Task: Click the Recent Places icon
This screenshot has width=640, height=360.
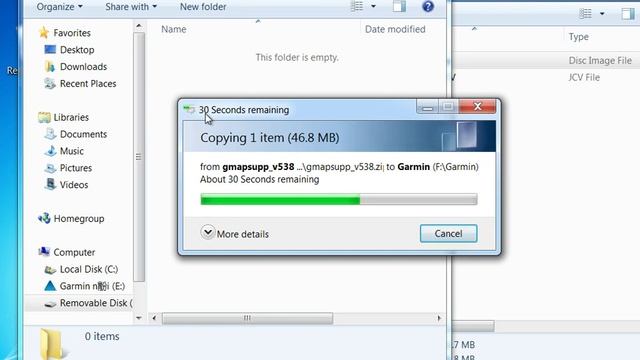Action: coord(50,84)
